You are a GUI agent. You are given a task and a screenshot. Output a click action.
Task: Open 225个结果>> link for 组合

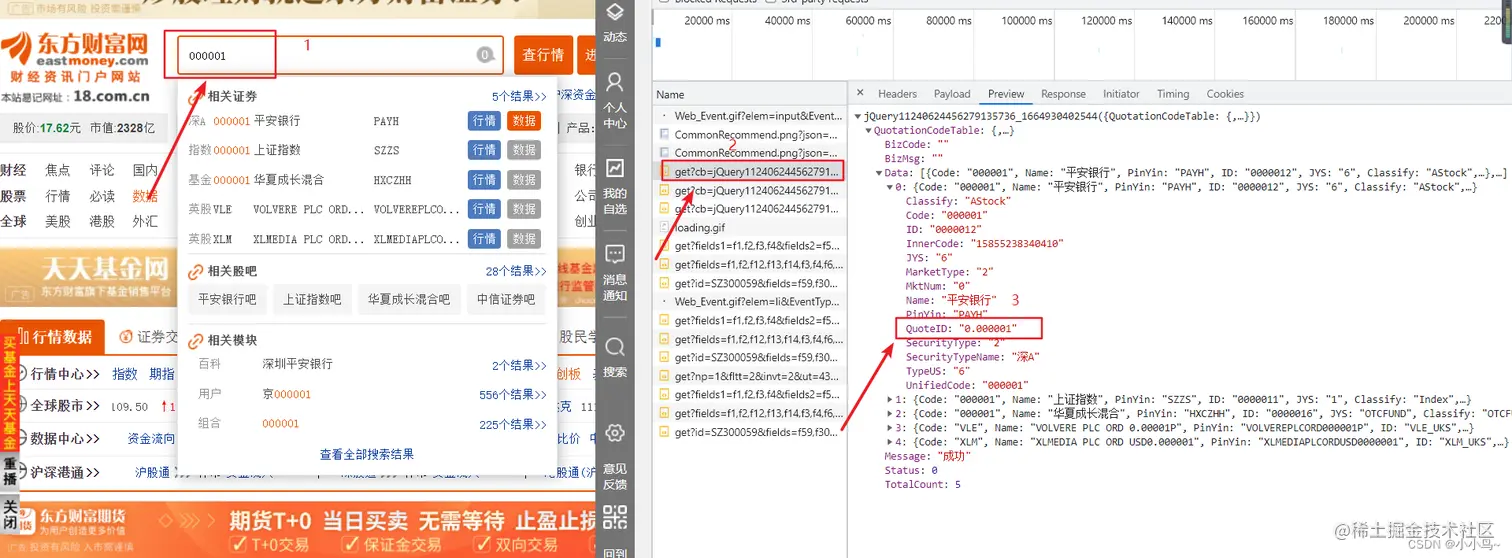[x=513, y=424]
